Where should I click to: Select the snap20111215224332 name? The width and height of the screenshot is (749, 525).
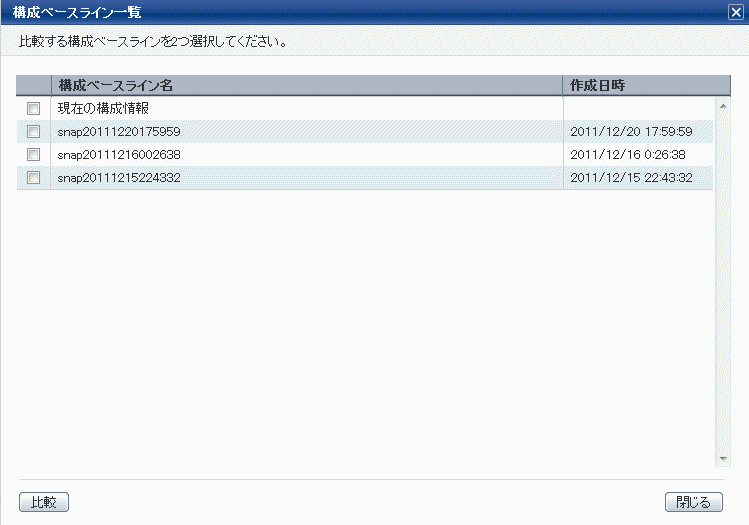(x=119, y=178)
